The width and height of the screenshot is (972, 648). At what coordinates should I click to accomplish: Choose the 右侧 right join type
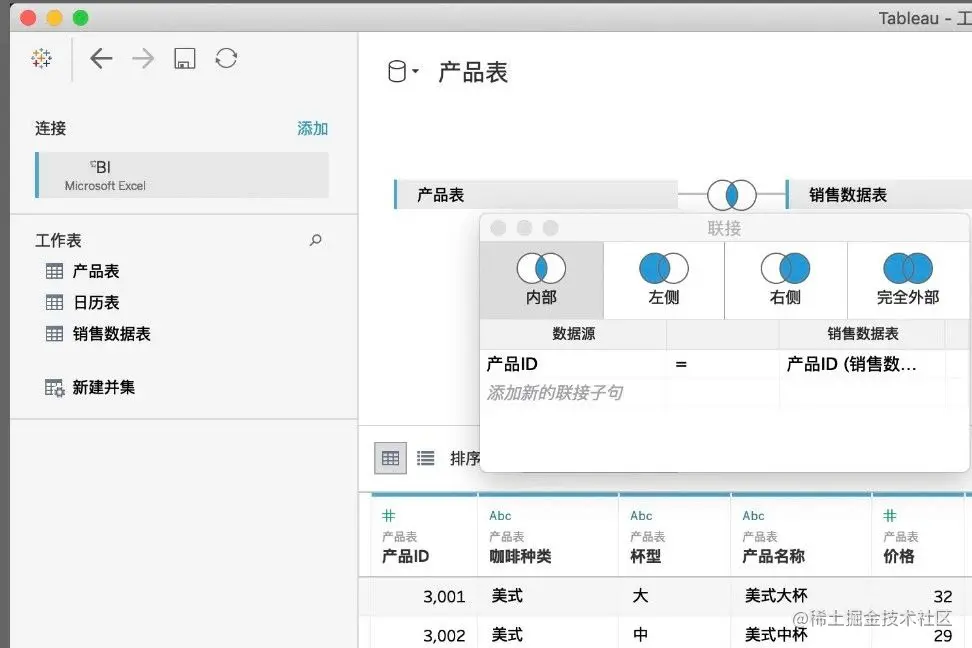pos(785,280)
